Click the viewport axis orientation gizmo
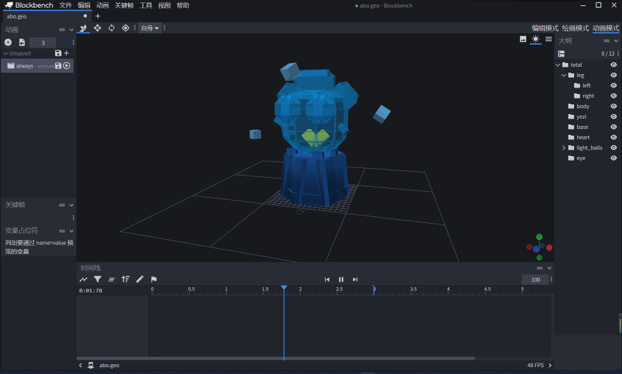Screen dimensions: 622x374 pyautogui.click(x=539, y=247)
